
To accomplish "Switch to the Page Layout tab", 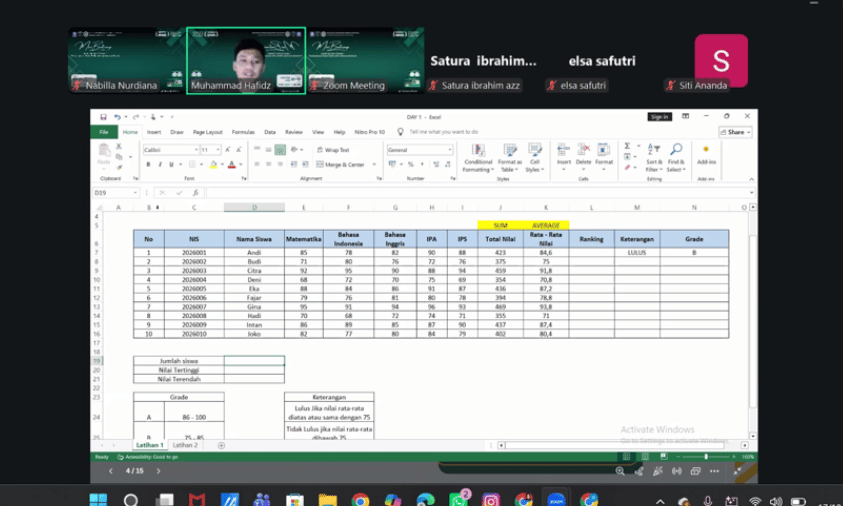I will (208, 132).
